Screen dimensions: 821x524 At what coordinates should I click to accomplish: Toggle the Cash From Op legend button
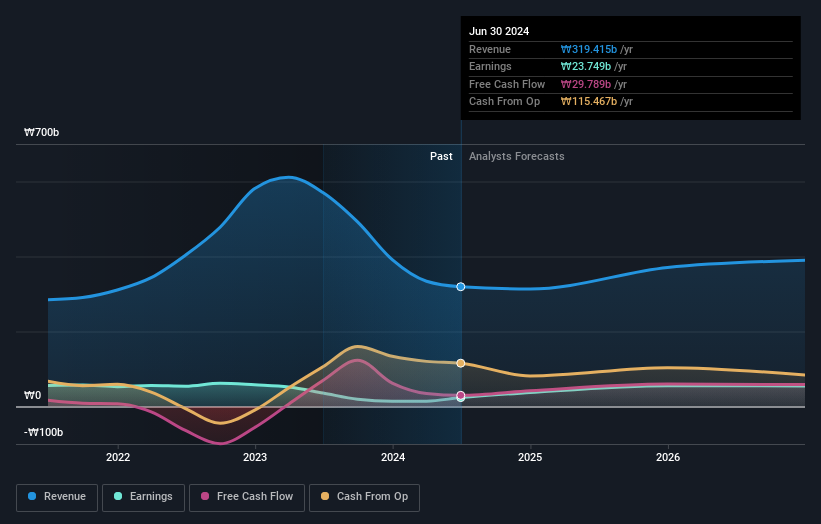click(x=364, y=497)
